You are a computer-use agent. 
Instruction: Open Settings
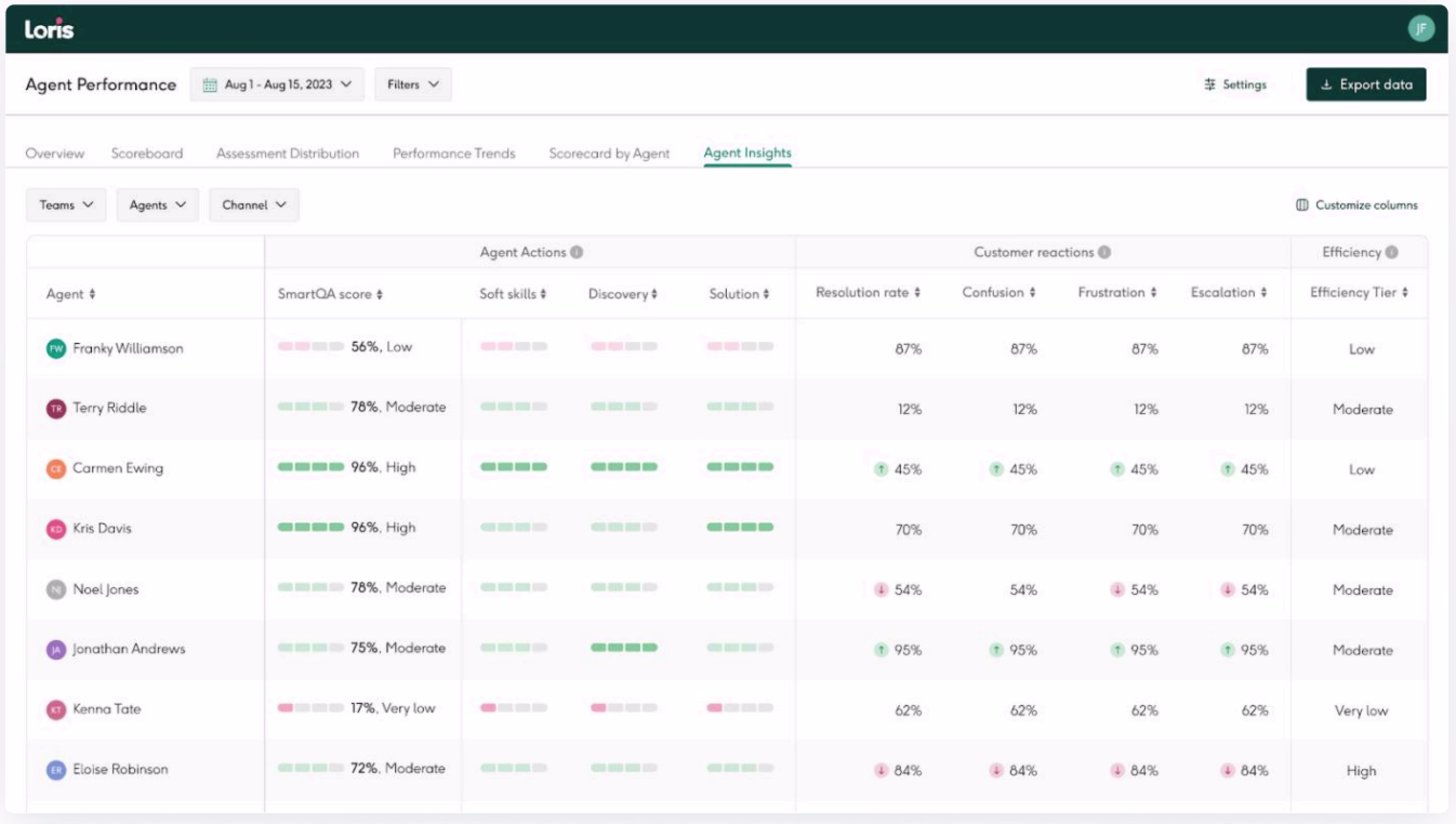pos(1235,84)
